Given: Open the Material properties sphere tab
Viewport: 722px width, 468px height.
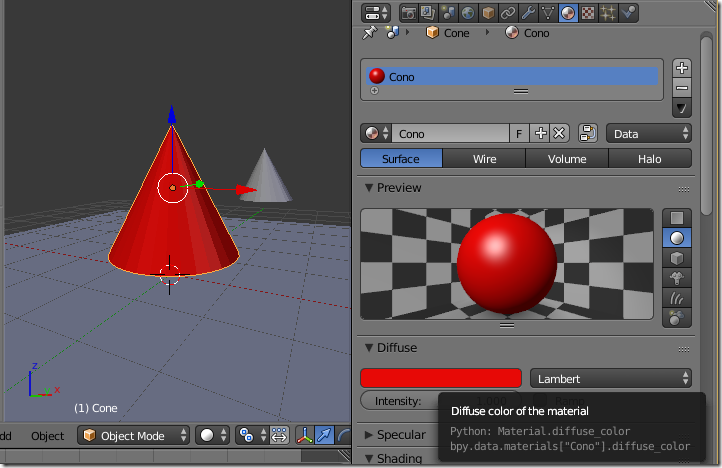Looking at the screenshot, I should (568, 13).
